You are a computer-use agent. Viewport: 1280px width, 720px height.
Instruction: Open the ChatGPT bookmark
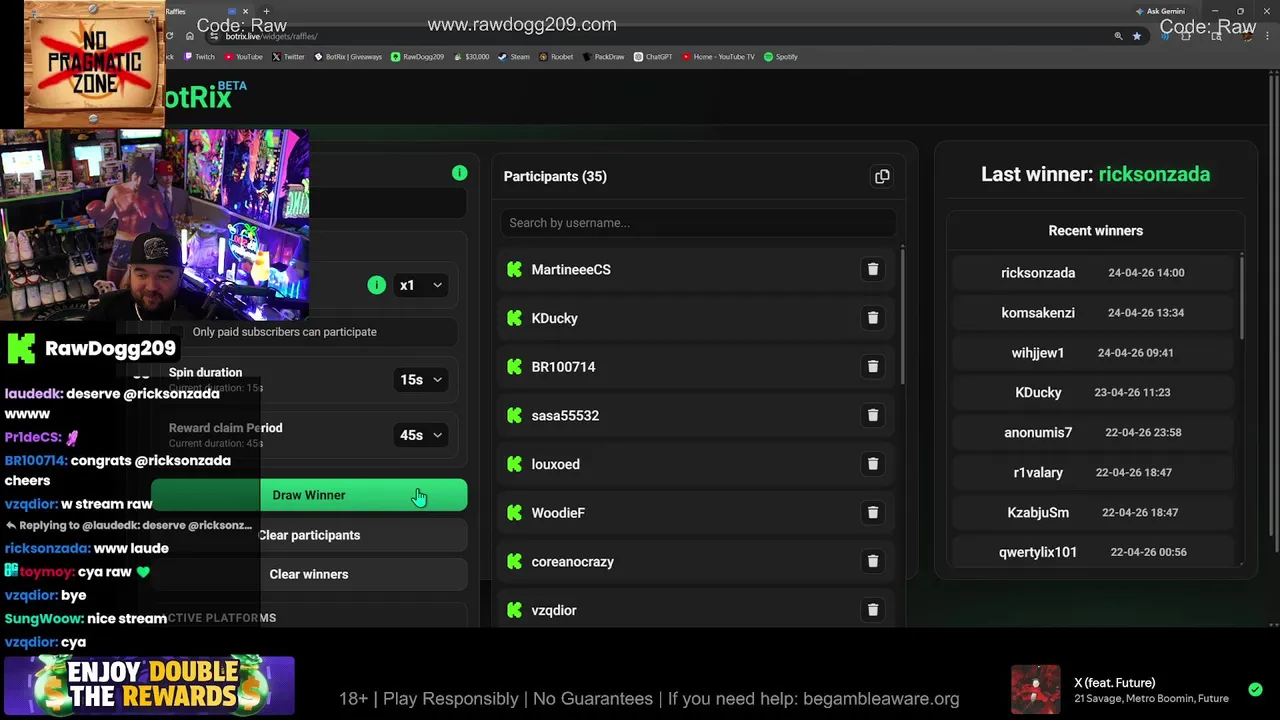pos(653,57)
